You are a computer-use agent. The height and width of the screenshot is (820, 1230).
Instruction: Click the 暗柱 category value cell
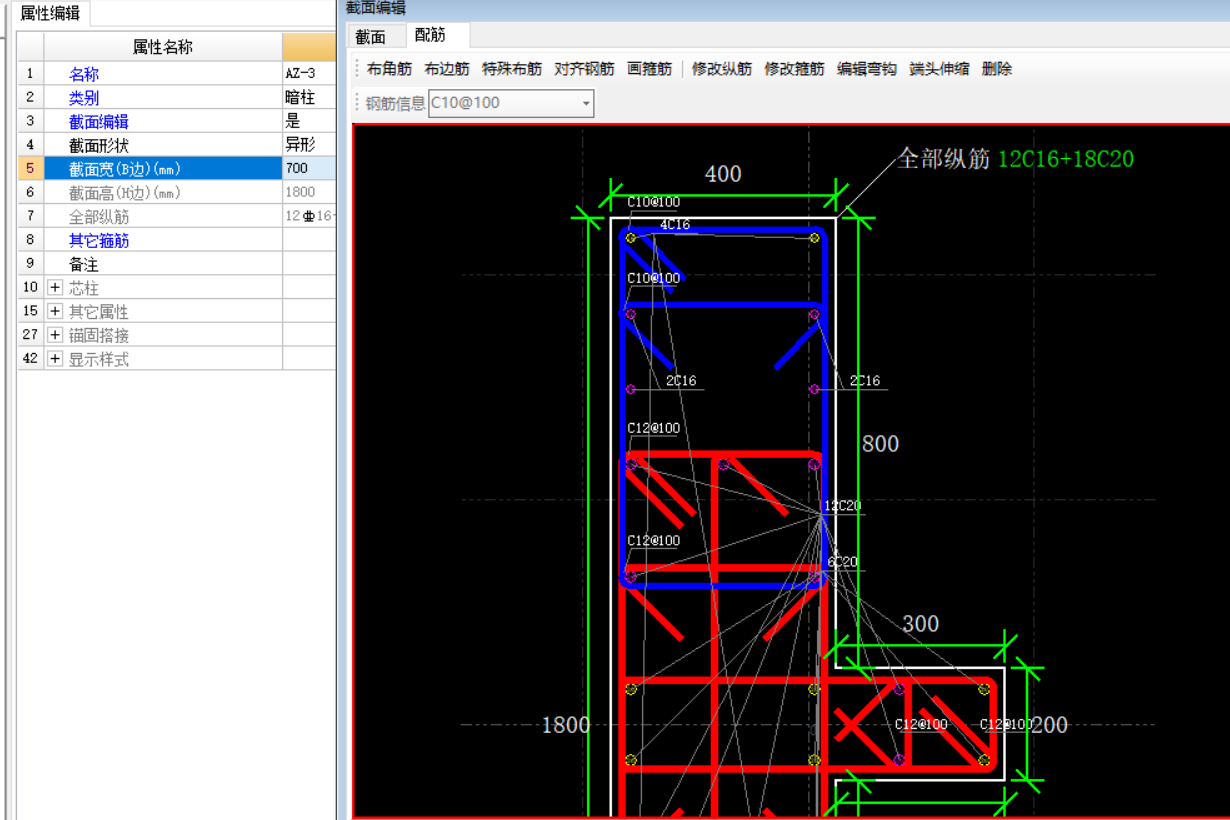(x=309, y=98)
